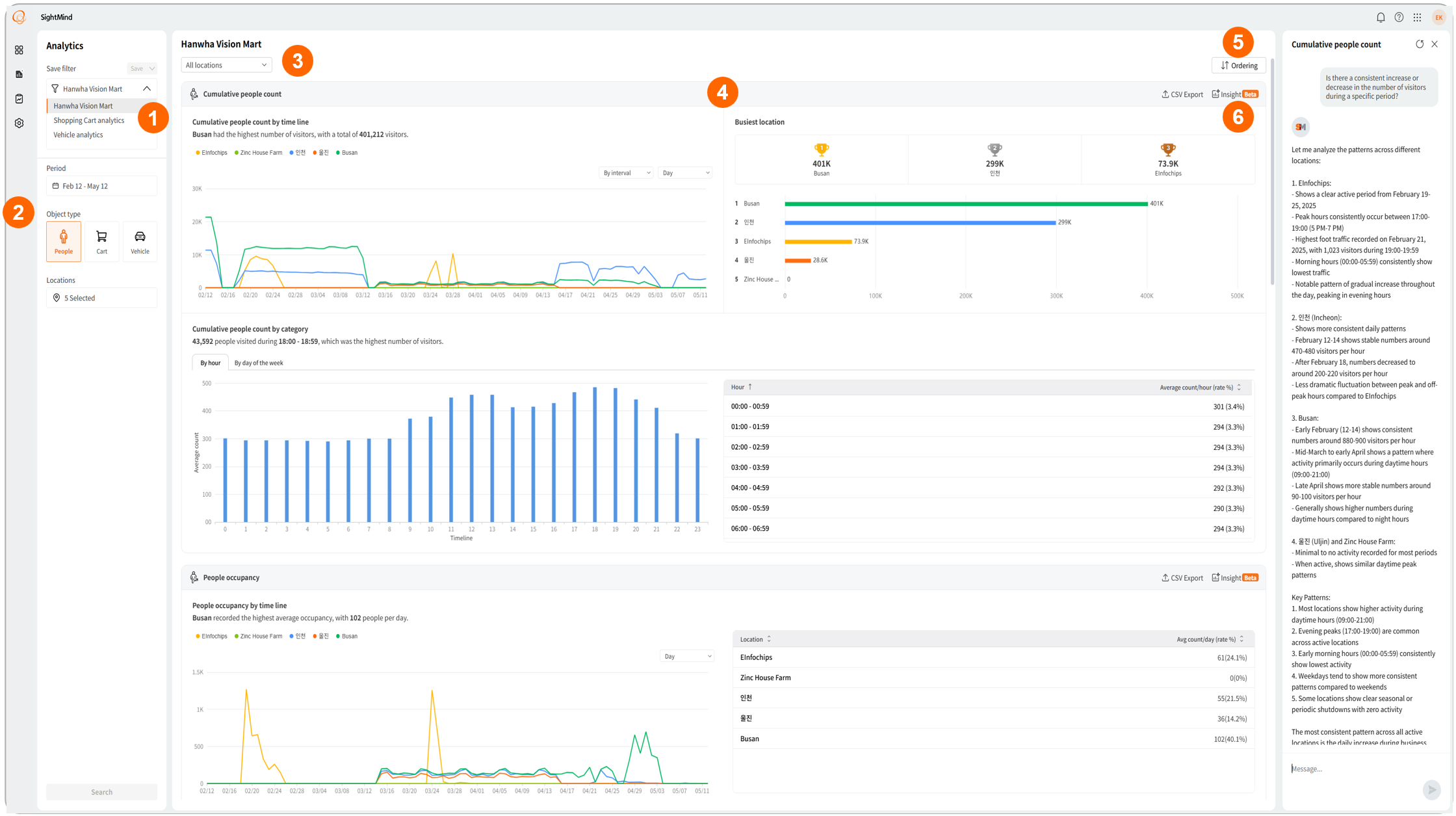Viewport: 1456px width, 816px height.
Task: Export Cumulative people count as CSV
Action: [1182, 94]
